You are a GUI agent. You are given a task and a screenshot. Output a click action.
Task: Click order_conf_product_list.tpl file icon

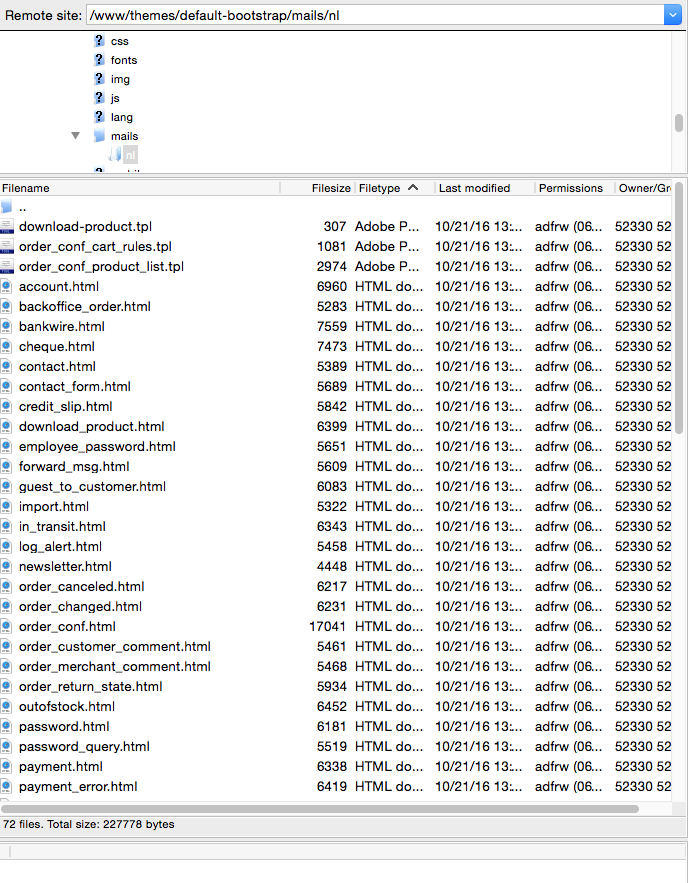click(x=6, y=267)
